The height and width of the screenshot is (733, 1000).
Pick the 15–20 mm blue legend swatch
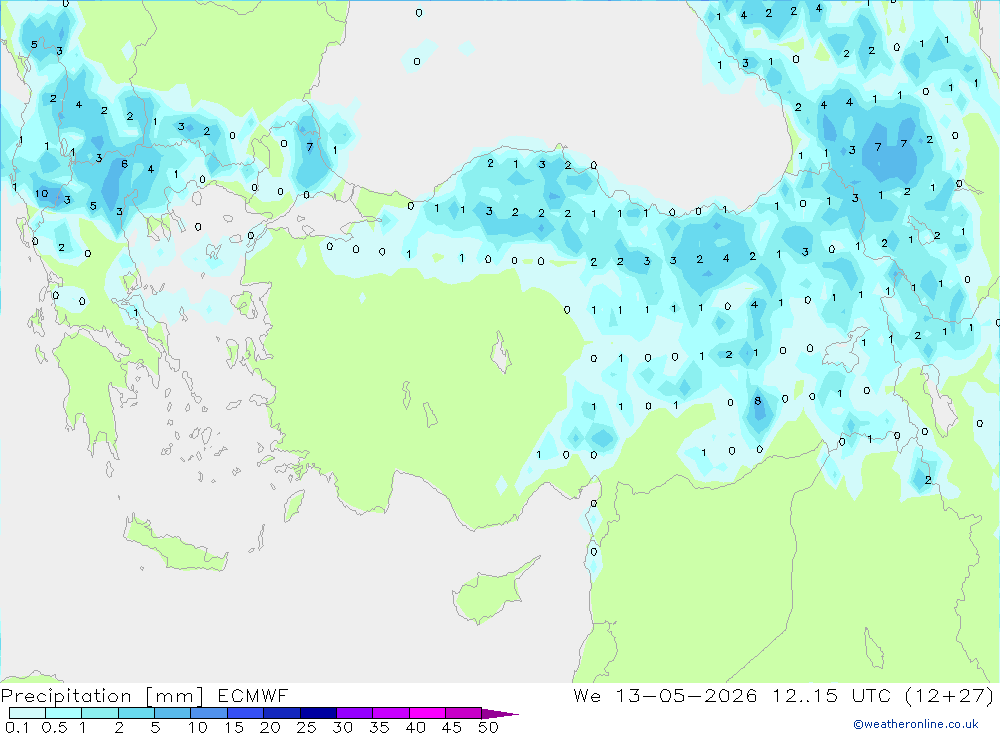coord(246,713)
